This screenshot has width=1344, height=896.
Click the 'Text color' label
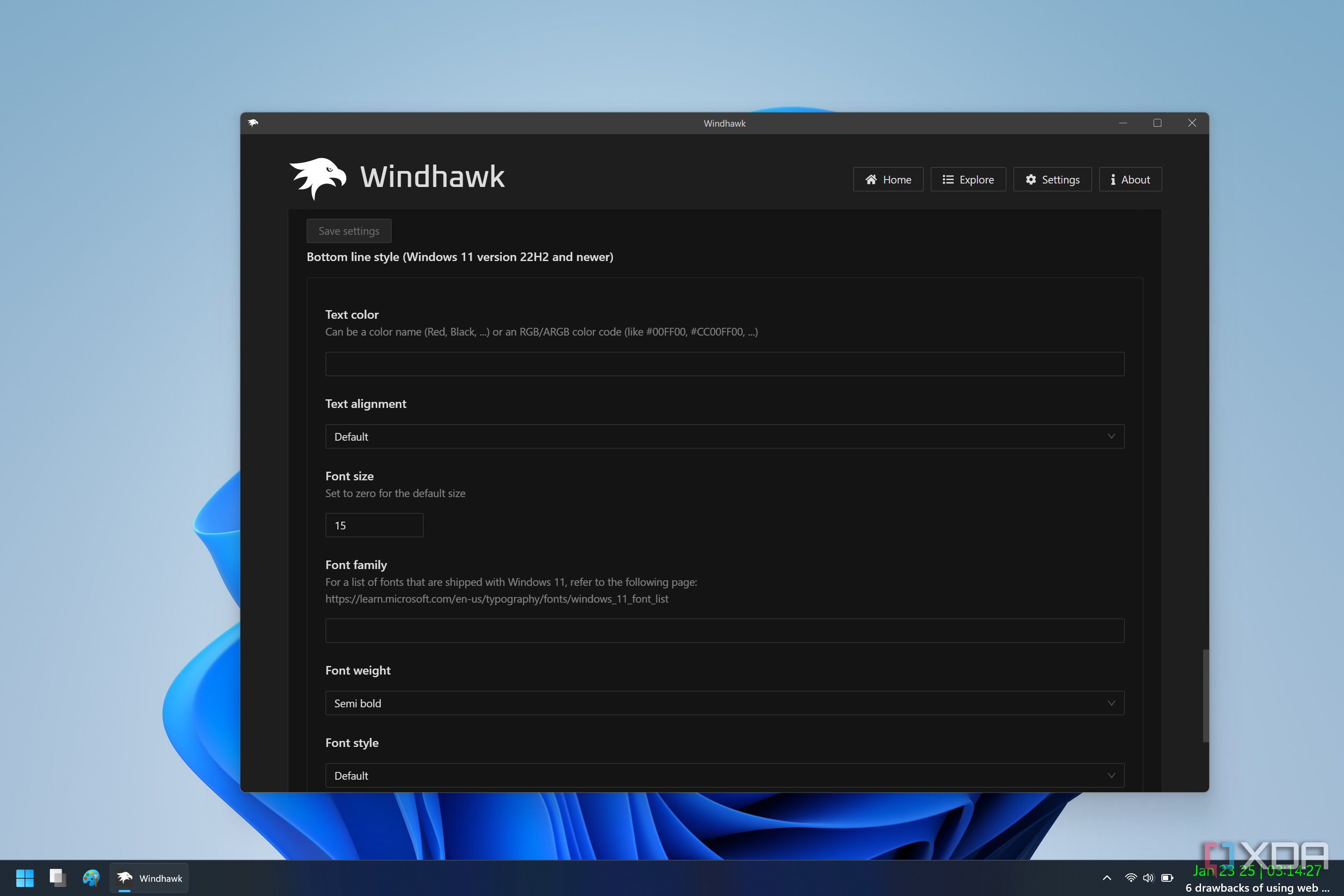352,314
